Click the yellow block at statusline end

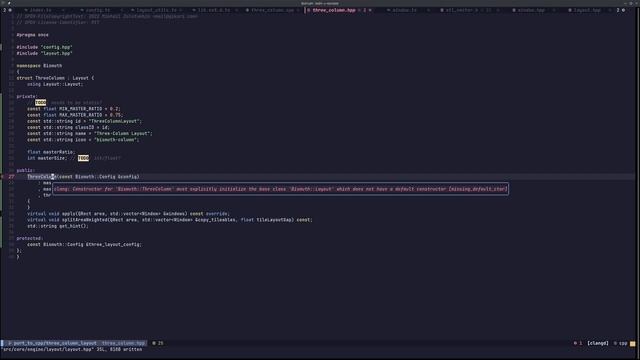[633, 344]
